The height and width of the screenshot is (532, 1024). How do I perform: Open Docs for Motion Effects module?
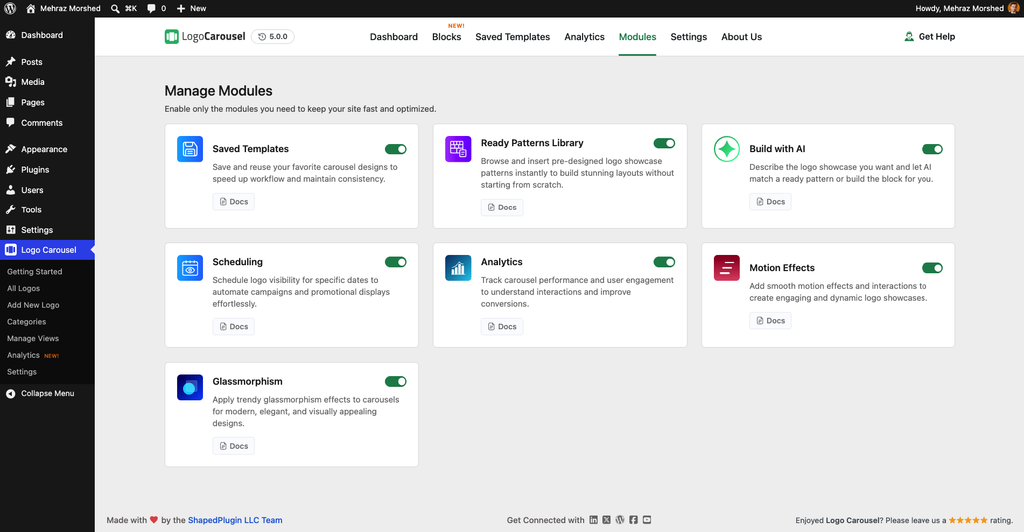point(771,321)
